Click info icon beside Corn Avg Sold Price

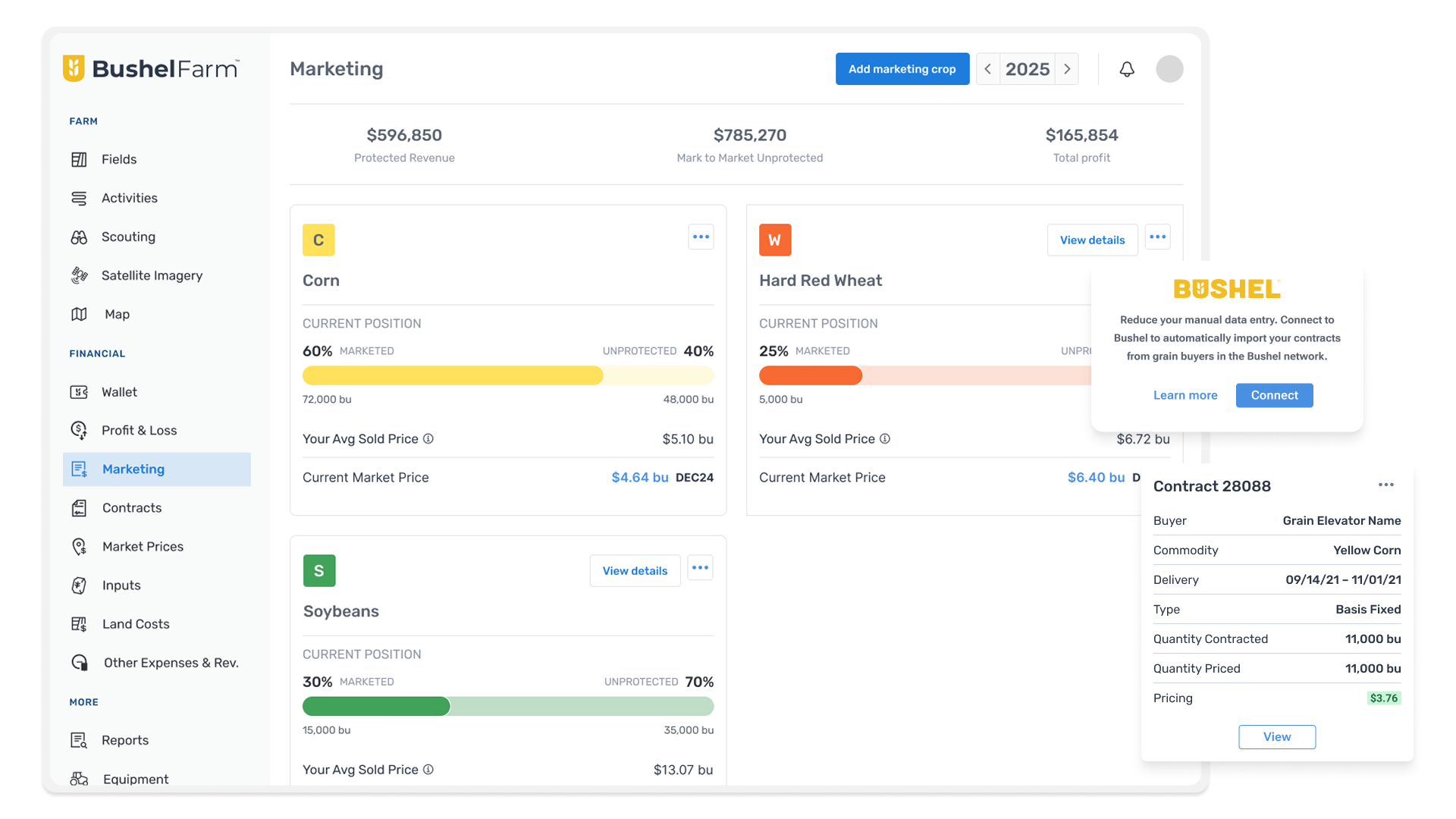tap(428, 439)
